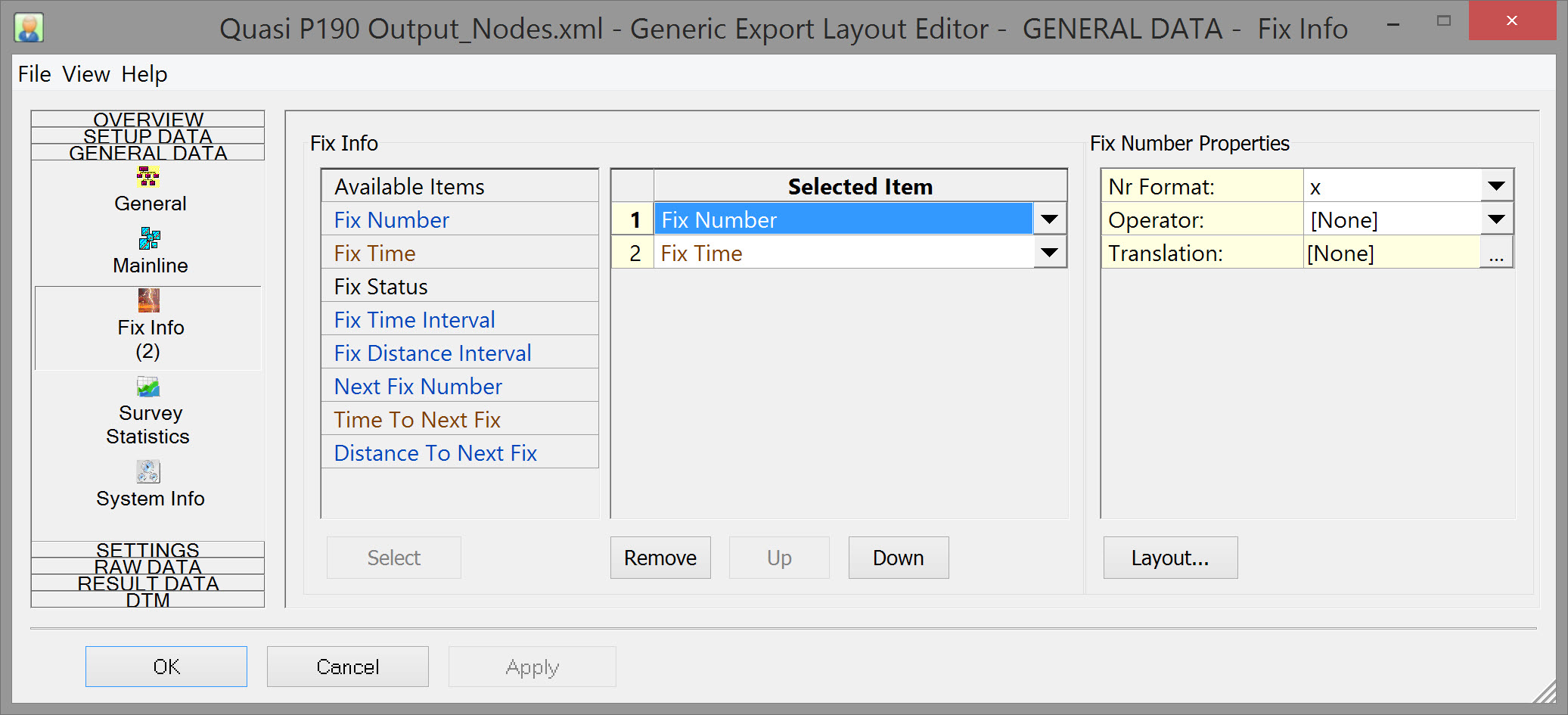Move the item with Down button
Image resolution: width=1568 pixels, height=715 pixels.
pyautogui.click(x=898, y=558)
